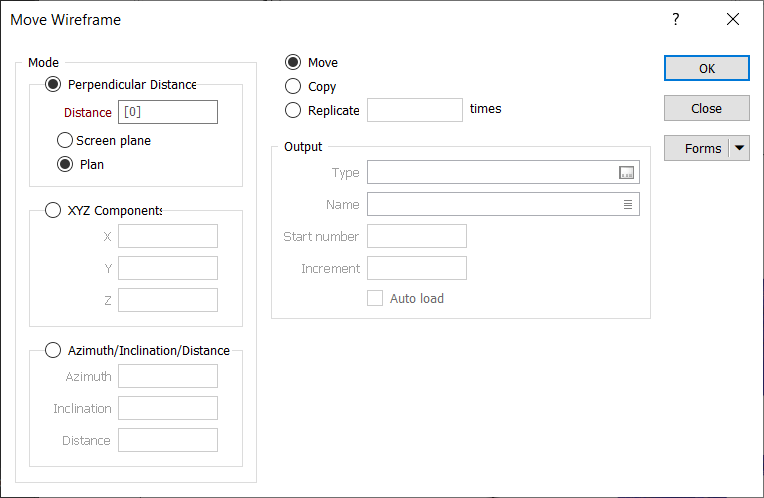Click the Close button
This screenshot has width=764, height=498.
point(706,108)
